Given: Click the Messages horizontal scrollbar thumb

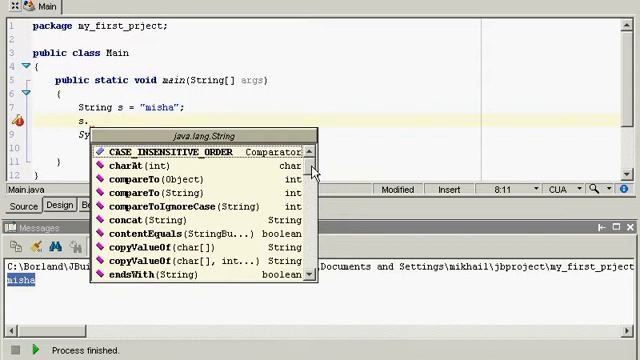Looking at the screenshot, I should click(x=52, y=330).
